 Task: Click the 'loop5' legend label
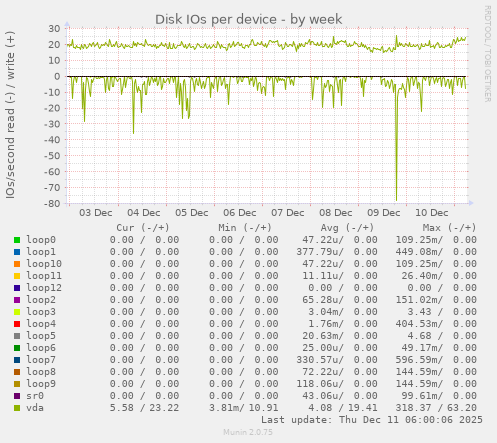[41, 336]
